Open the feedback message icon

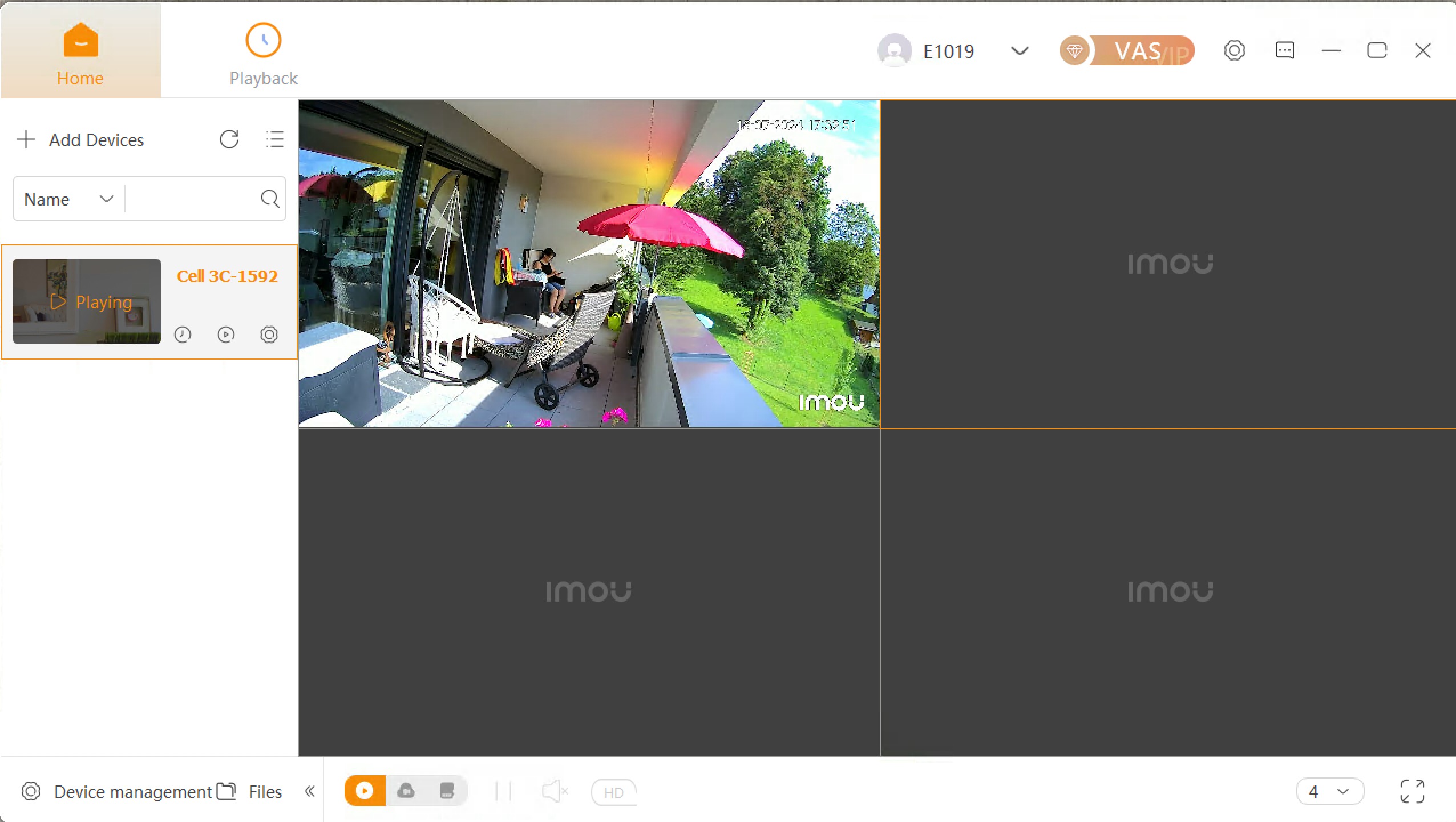click(x=1284, y=51)
